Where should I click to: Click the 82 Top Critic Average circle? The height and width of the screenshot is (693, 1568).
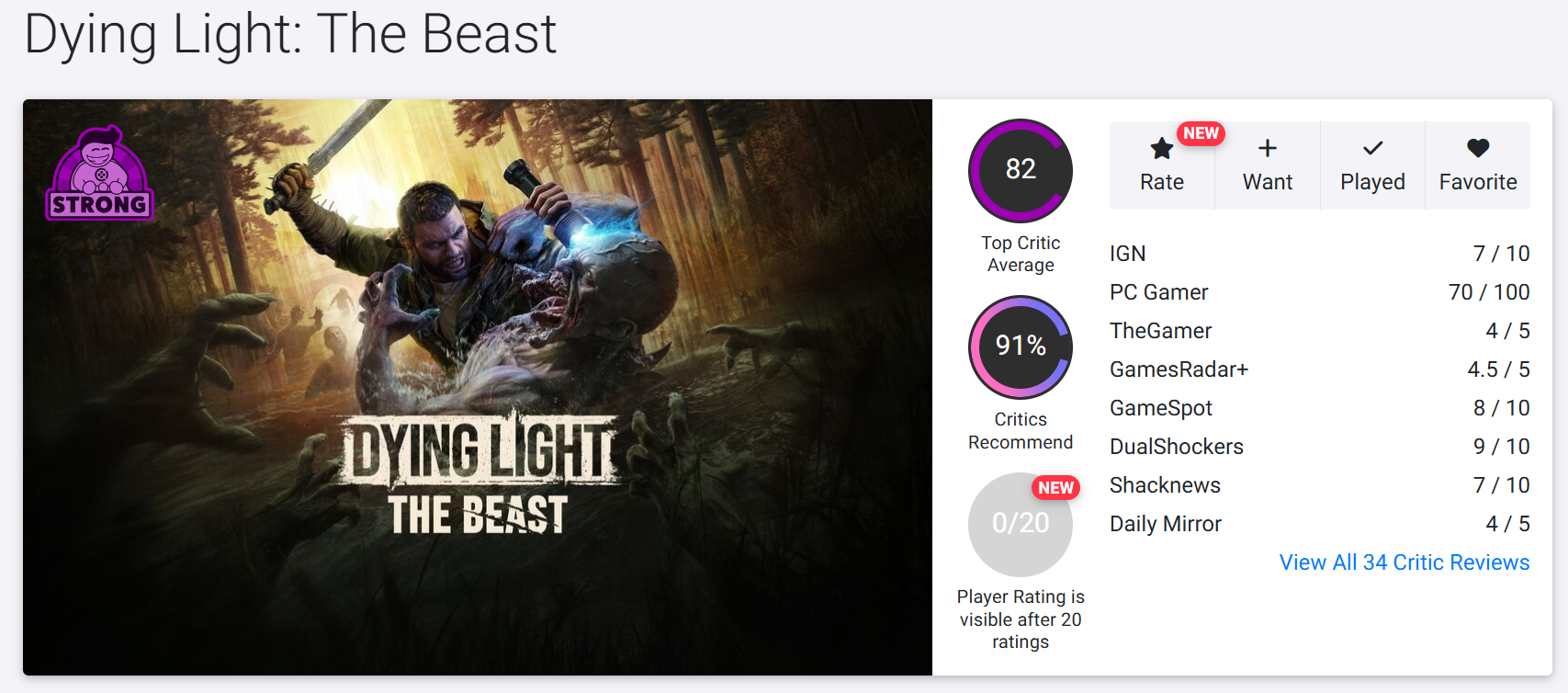[x=1021, y=170]
